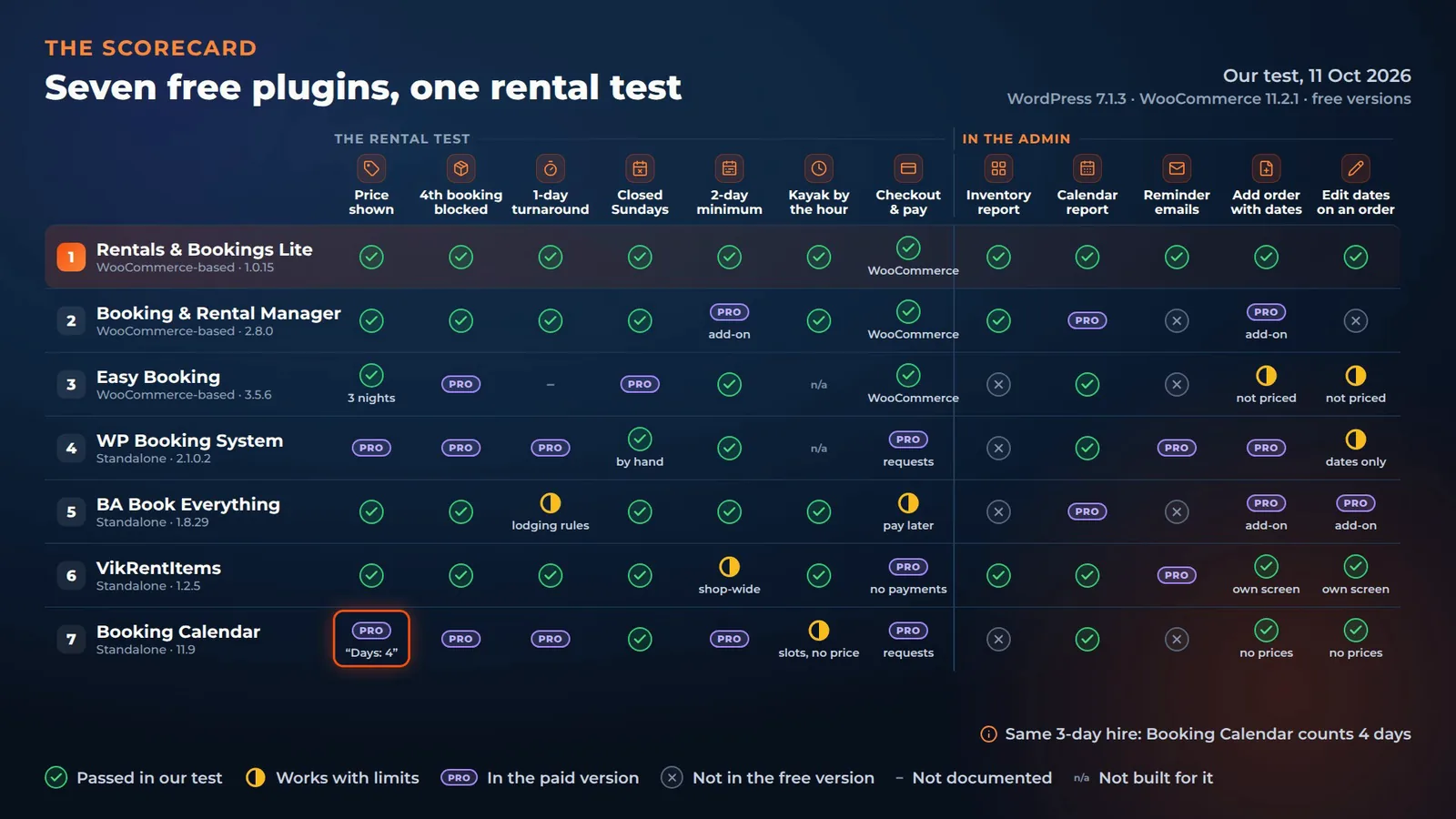Click the 2-day minimum calendar icon
This screenshot has height=819, width=1456.
pyautogui.click(x=729, y=168)
